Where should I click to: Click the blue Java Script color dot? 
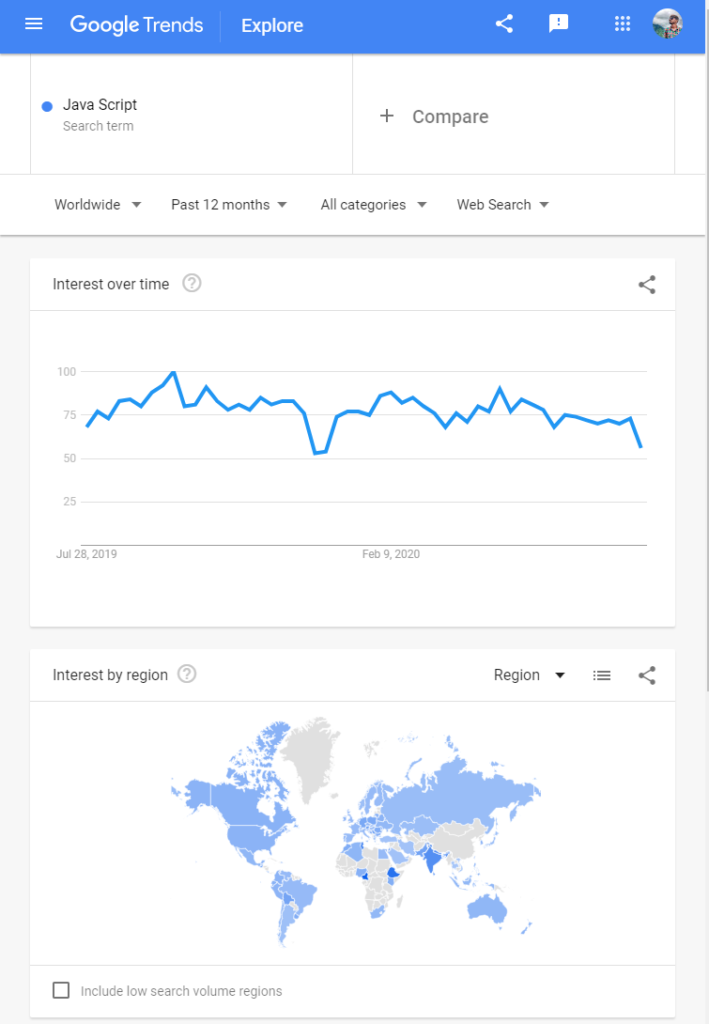coord(47,106)
